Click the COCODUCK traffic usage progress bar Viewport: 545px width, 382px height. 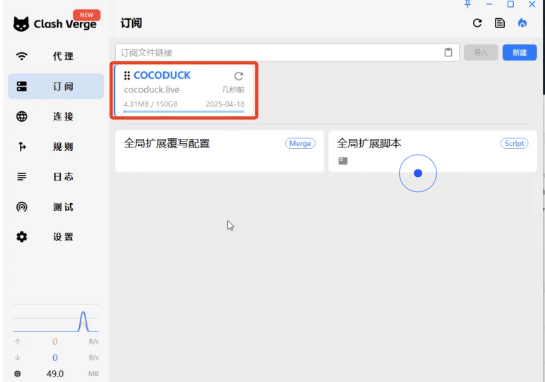(184, 112)
